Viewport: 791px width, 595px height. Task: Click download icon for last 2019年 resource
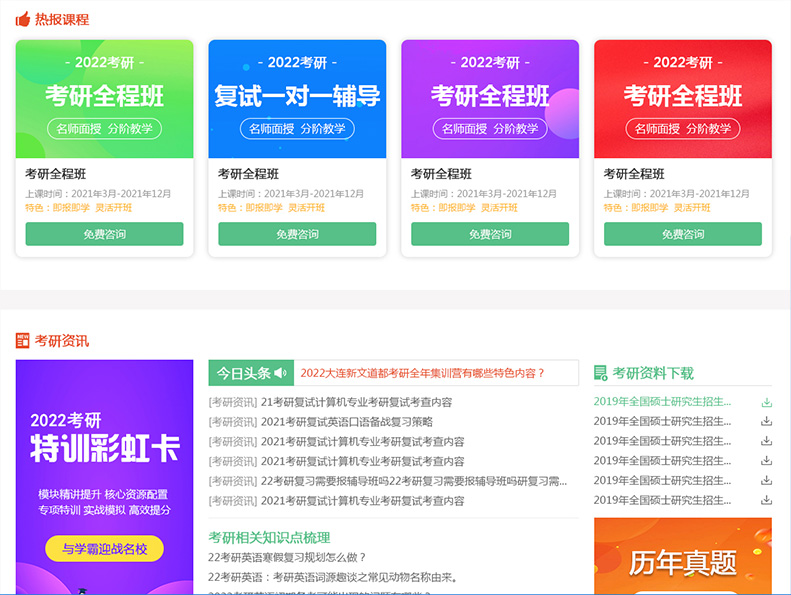point(766,500)
